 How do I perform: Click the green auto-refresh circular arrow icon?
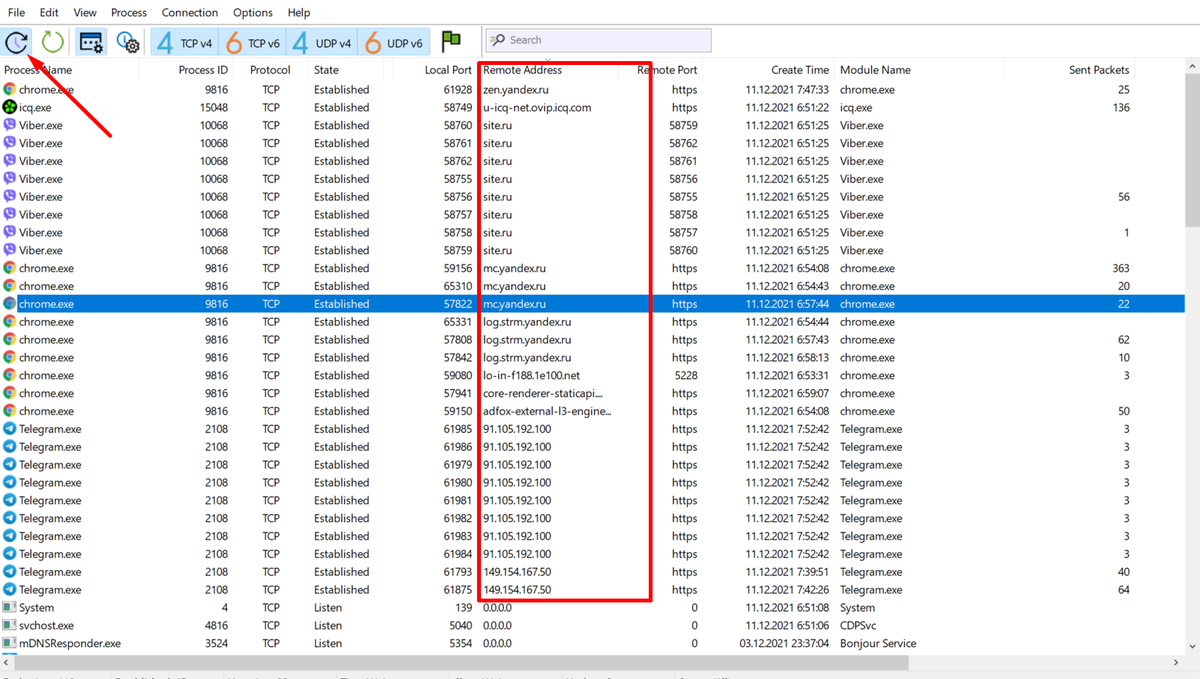tap(53, 42)
